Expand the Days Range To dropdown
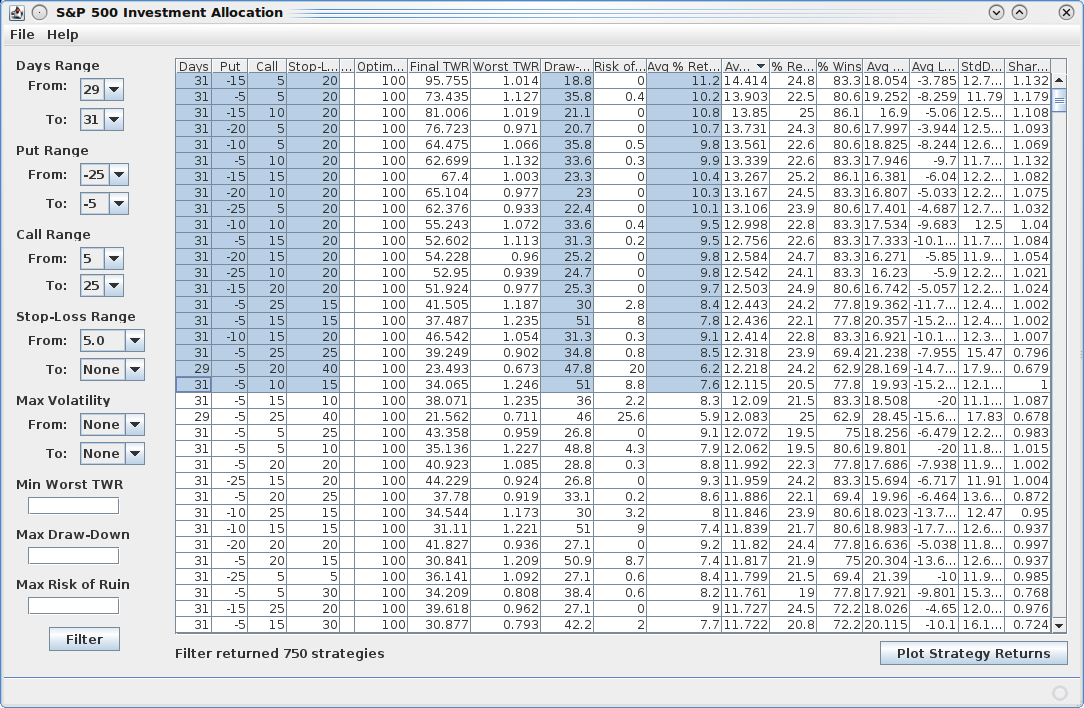Screen dimensions: 1084x708 click(x=114, y=120)
